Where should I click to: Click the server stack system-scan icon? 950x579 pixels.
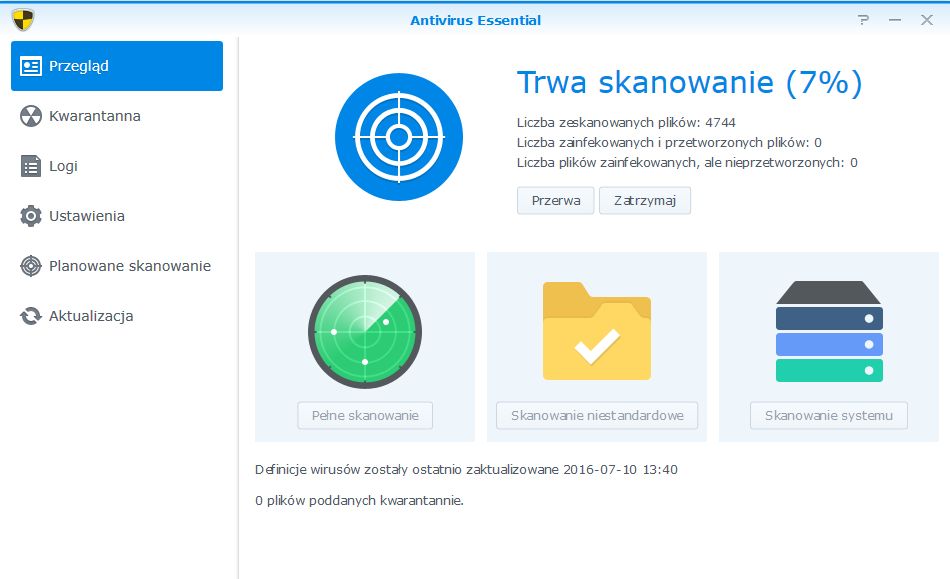click(x=829, y=331)
